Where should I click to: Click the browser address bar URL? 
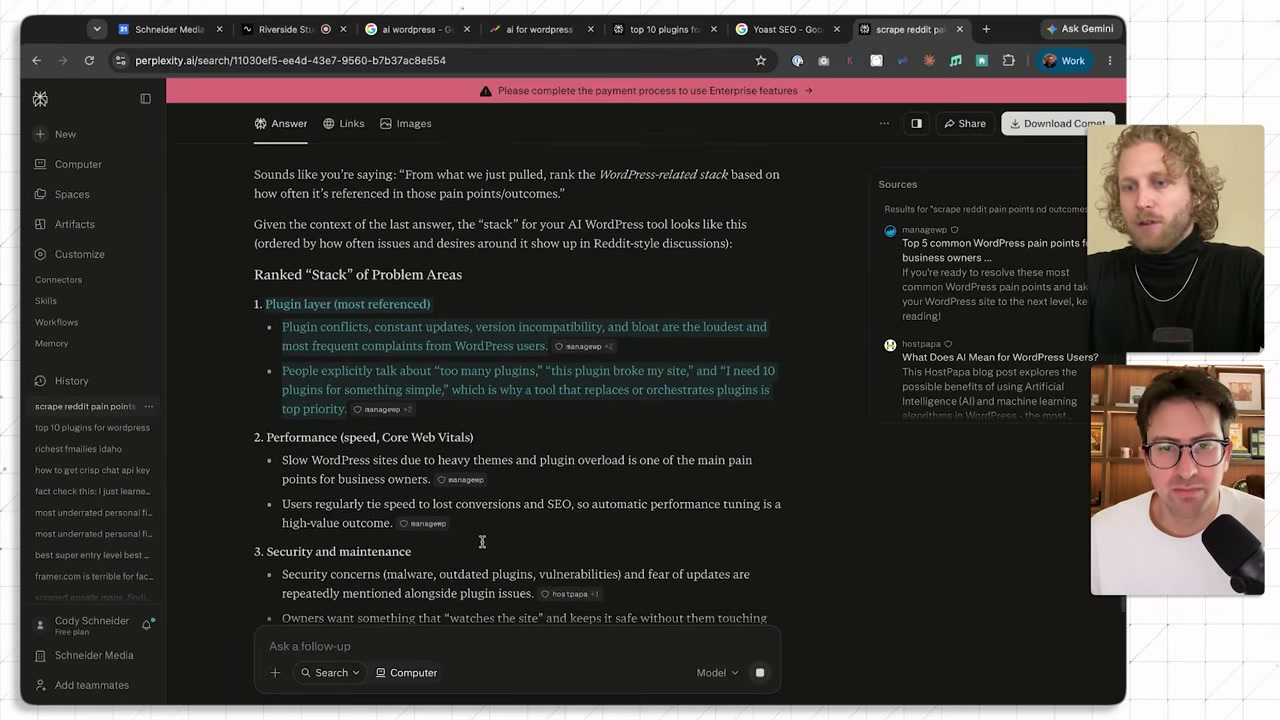coord(290,61)
